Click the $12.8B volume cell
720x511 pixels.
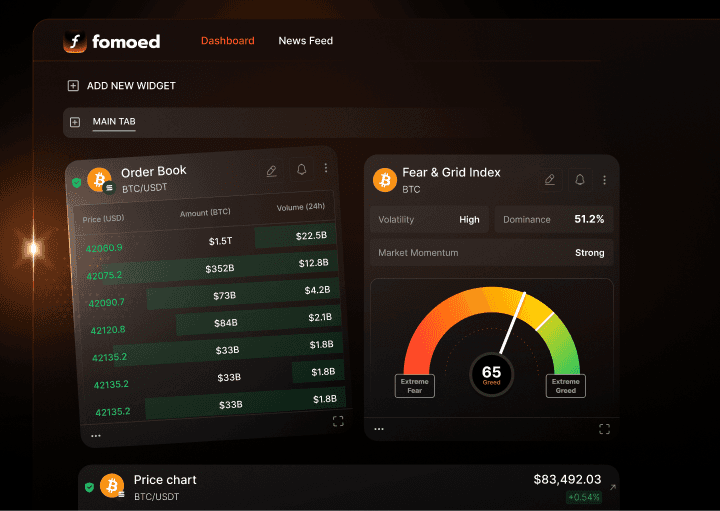pos(314,263)
